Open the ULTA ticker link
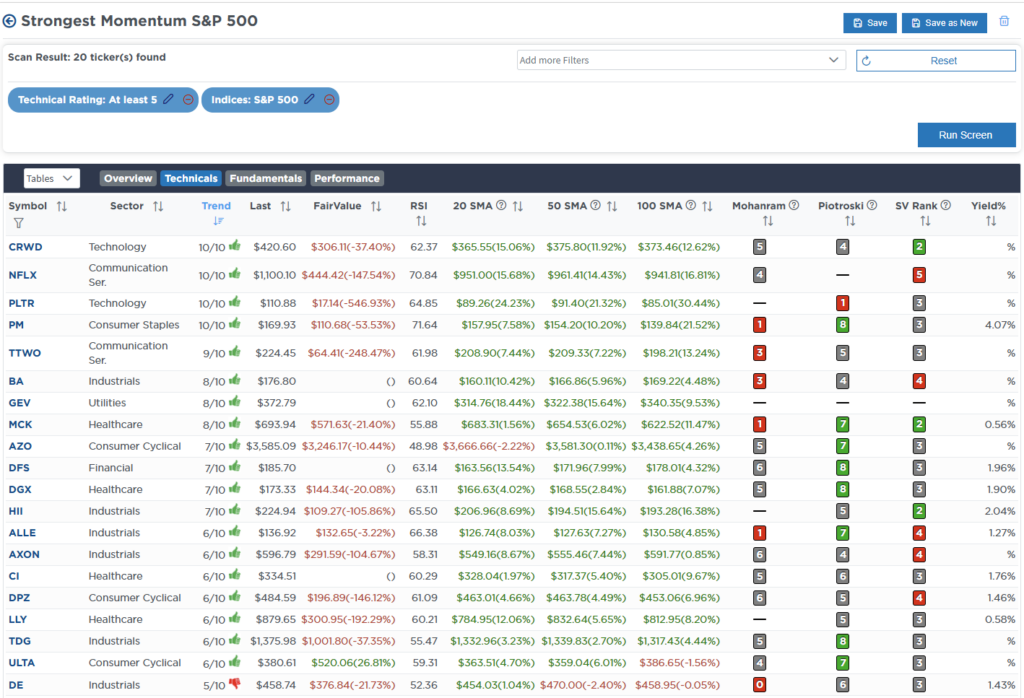1024x698 pixels. [22, 662]
